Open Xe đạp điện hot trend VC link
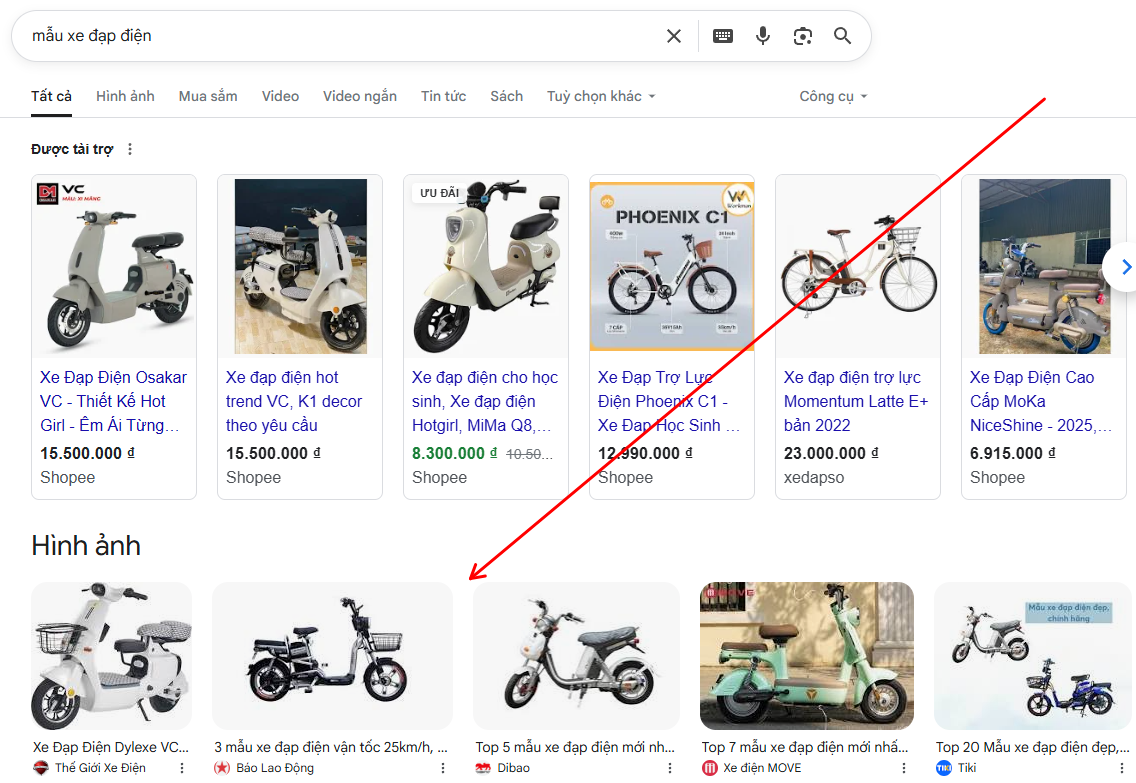 (293, 401)
